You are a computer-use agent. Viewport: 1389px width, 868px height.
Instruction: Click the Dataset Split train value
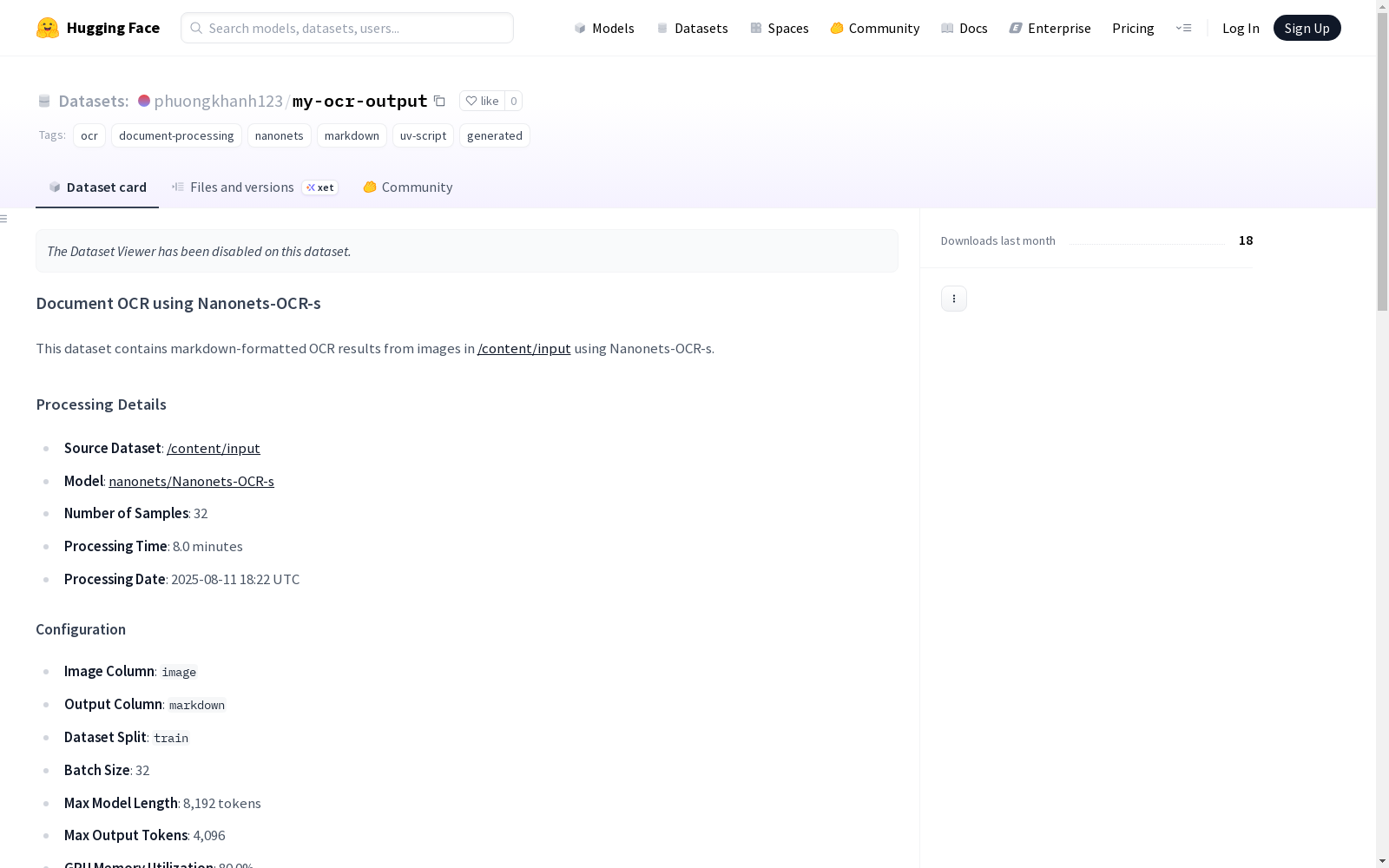[x=171, y=738]
